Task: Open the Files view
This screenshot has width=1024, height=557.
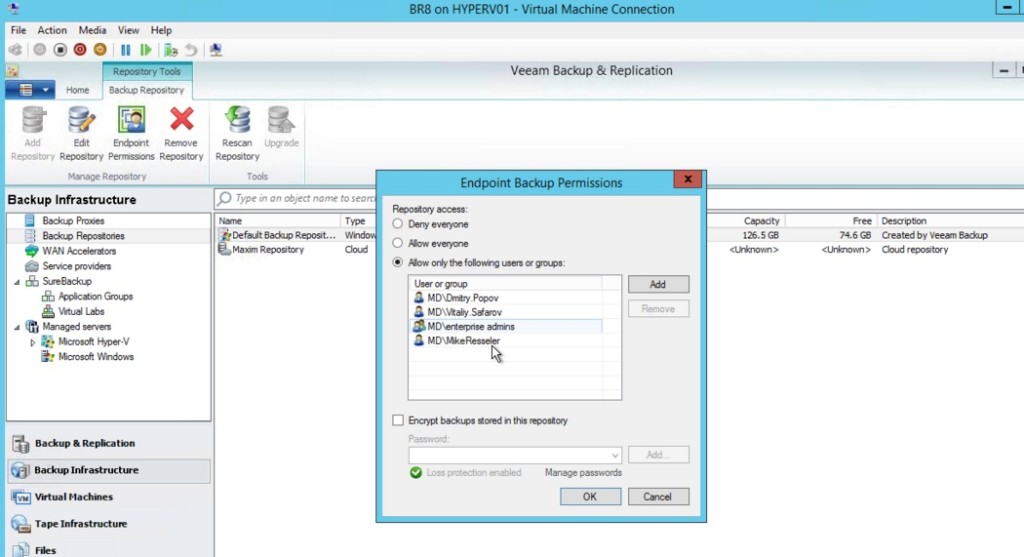Action: click(x=108, y=550)
